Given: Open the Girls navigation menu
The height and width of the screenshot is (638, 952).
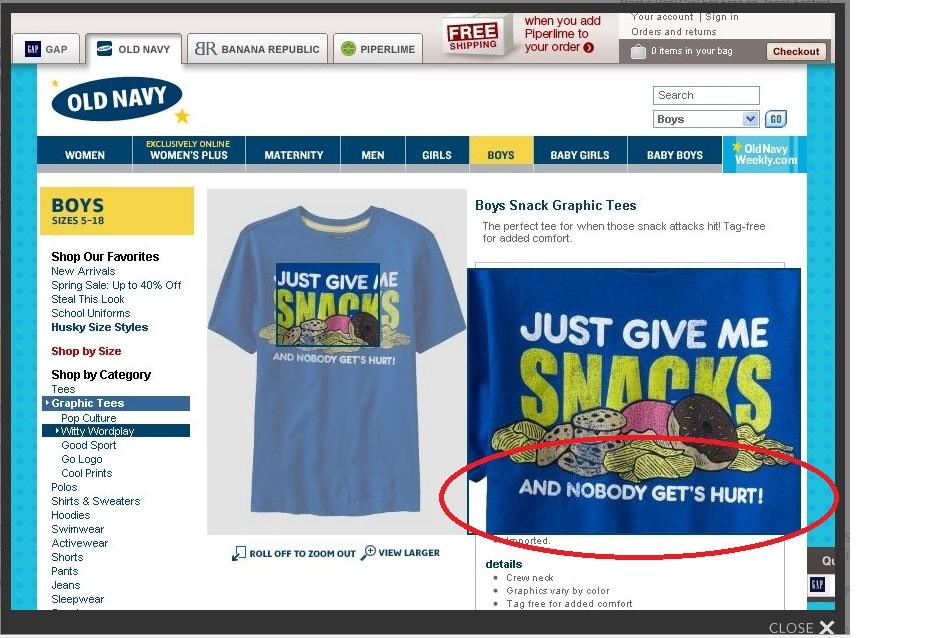Looking at the screenshot, I should pos(437,155).
